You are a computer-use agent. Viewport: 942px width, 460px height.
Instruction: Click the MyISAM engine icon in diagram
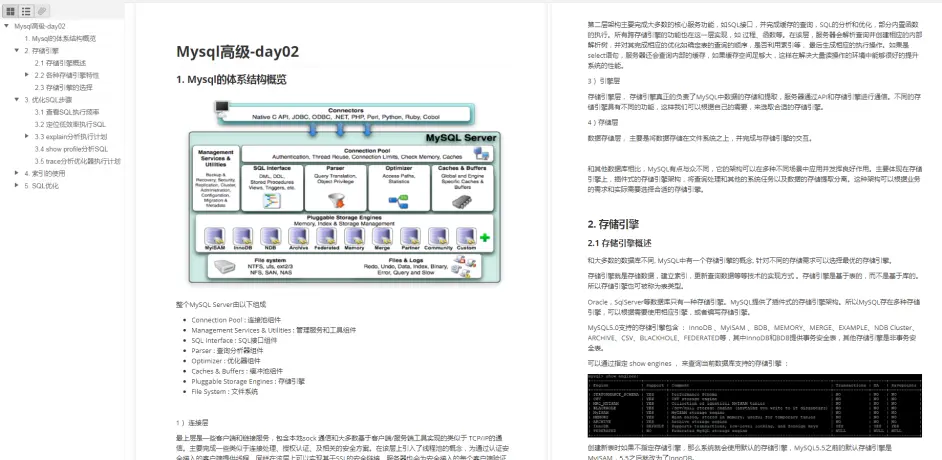[214, 236]
